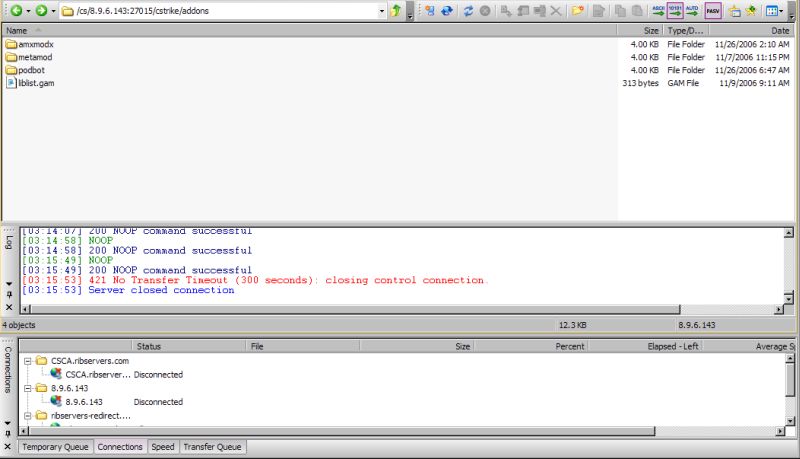Toggle PASV passive mode
This screenshot has width=800, height=459.
click(x=712, y=11)
